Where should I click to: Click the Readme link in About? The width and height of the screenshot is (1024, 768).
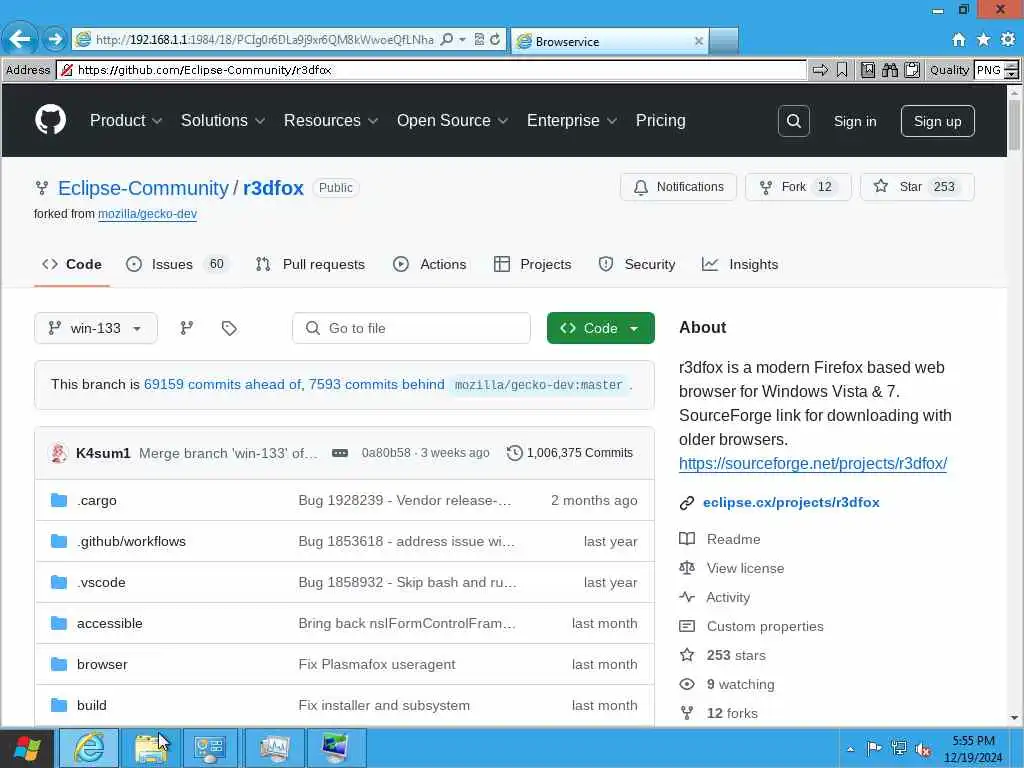click(x=733, y=539)
